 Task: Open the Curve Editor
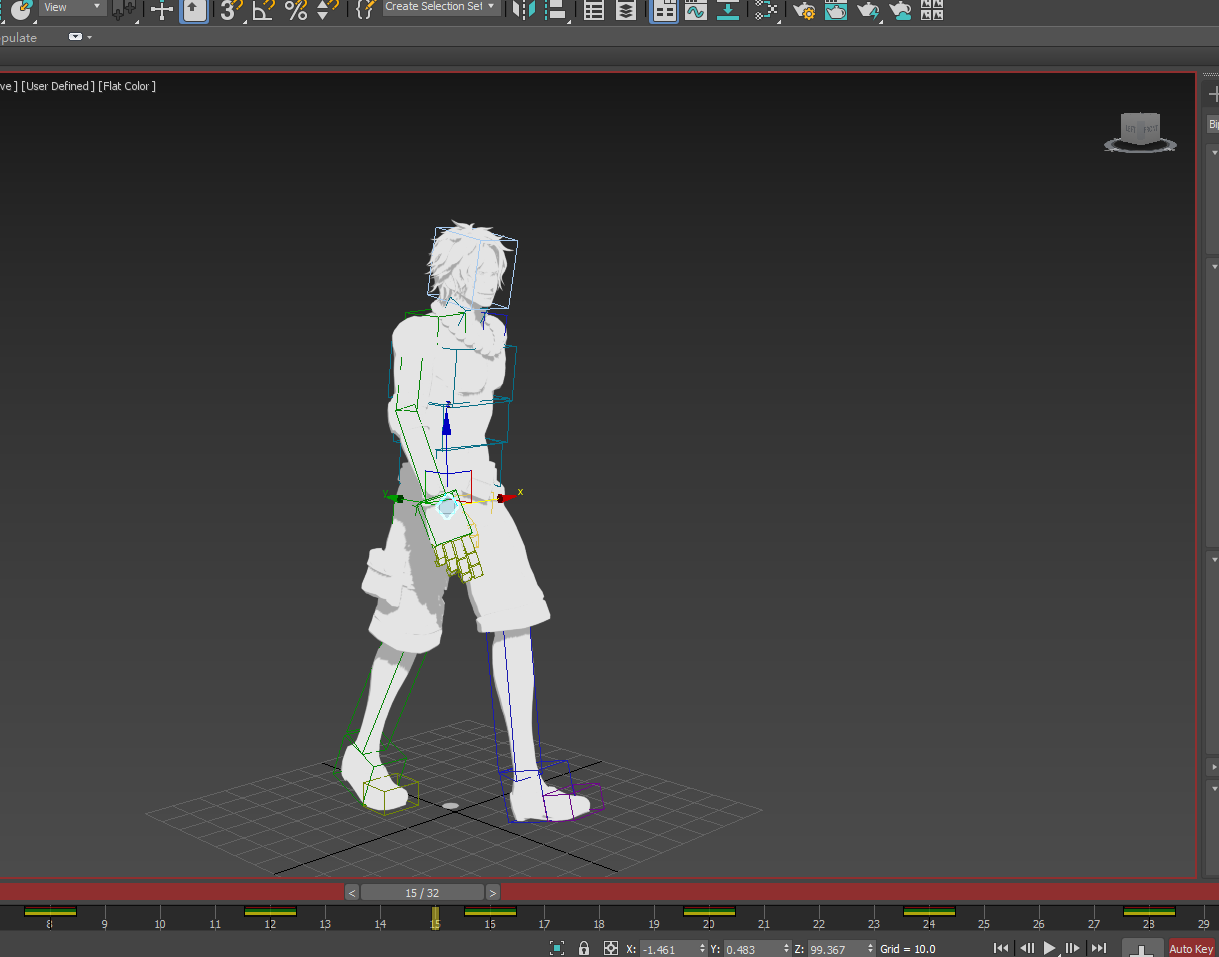click(x=695, y=10)
